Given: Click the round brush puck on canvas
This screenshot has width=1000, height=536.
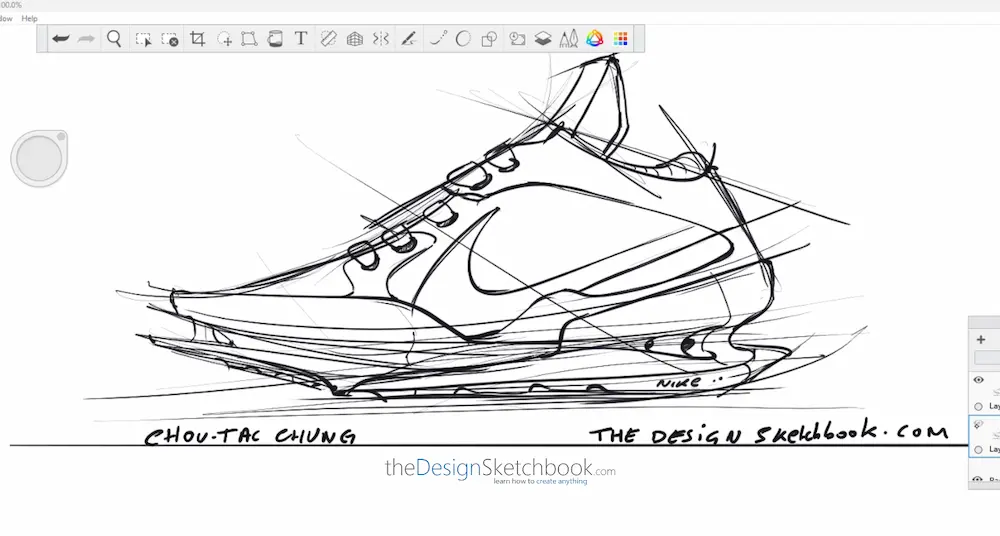Looking at the screenshot, I should point(39,158).
